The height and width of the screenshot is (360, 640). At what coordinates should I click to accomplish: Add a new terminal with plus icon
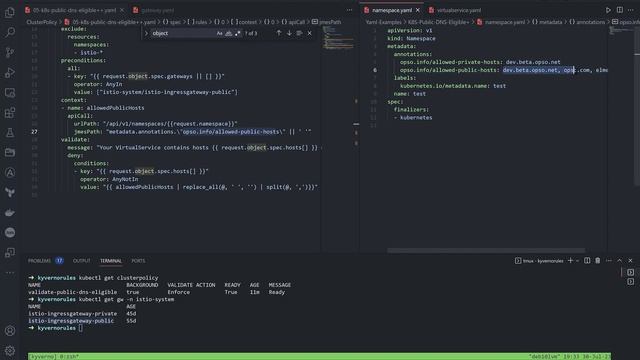pyautogui.click(x=570, y=260)
